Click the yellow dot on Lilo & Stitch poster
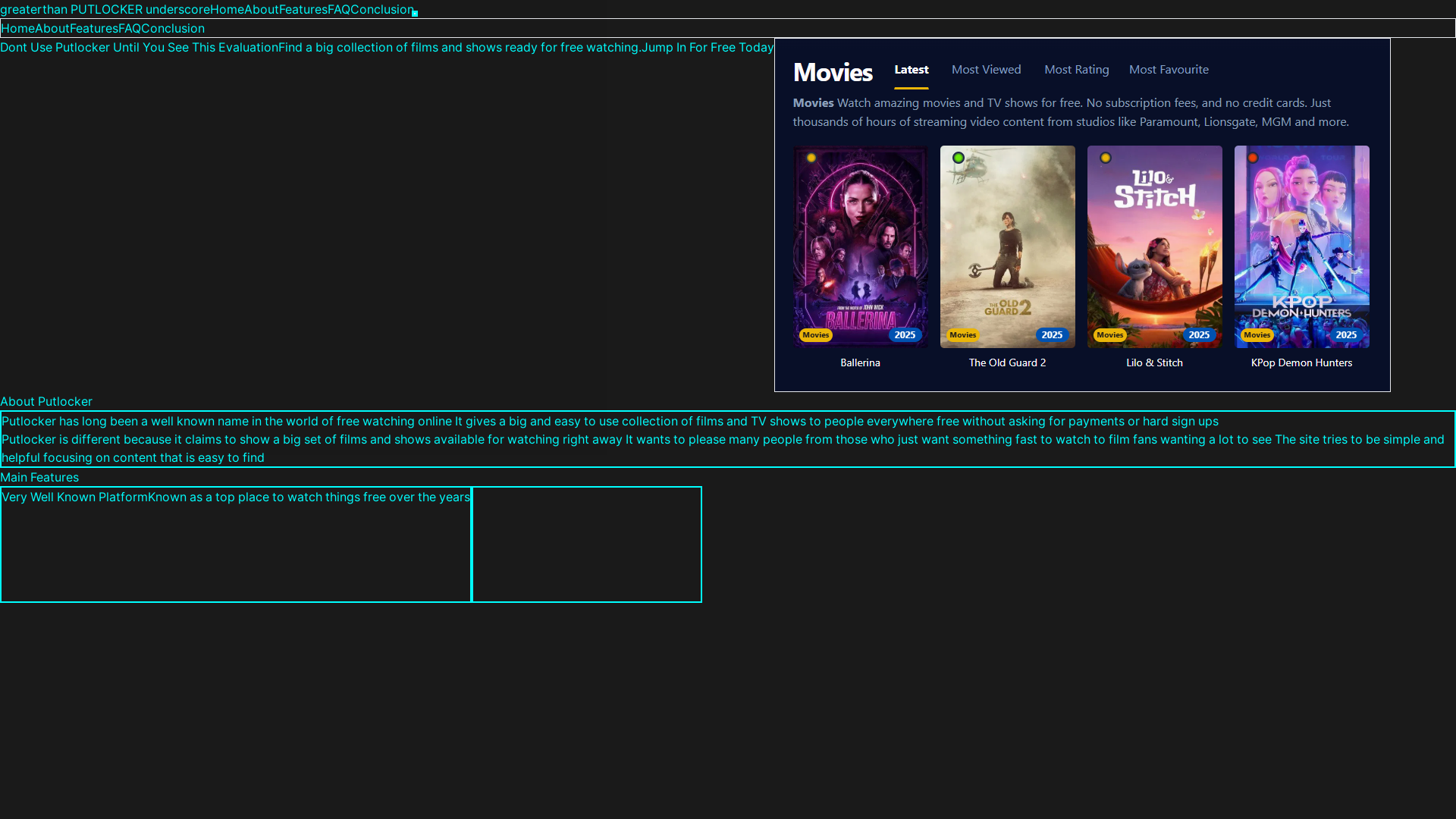Screen dimensions: 1456x819 coord(1106,158)
